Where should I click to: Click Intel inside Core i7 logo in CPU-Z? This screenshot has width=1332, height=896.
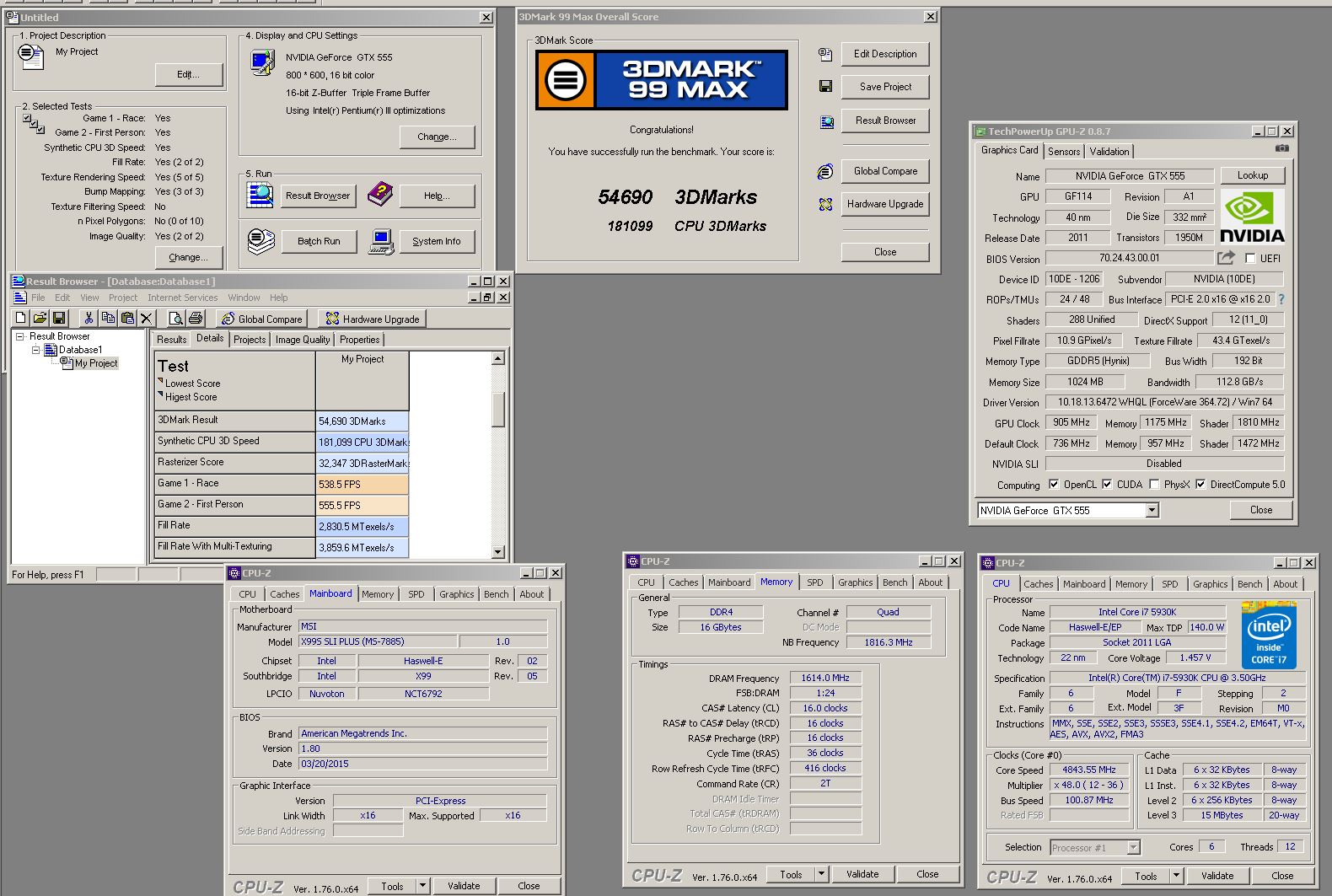pyautogui.click(x=1269, y=635)
